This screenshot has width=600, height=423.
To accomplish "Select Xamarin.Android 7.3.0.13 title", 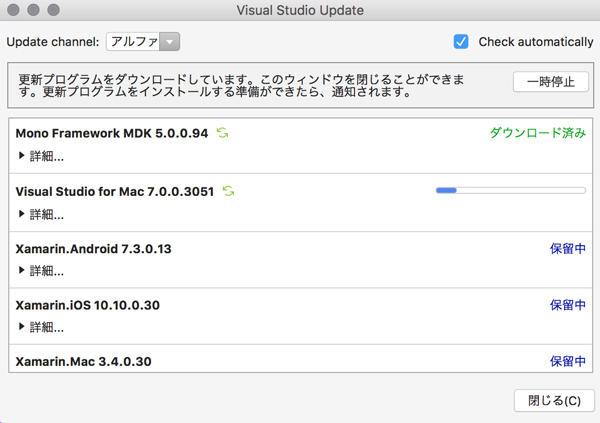I will coord(93,249).
